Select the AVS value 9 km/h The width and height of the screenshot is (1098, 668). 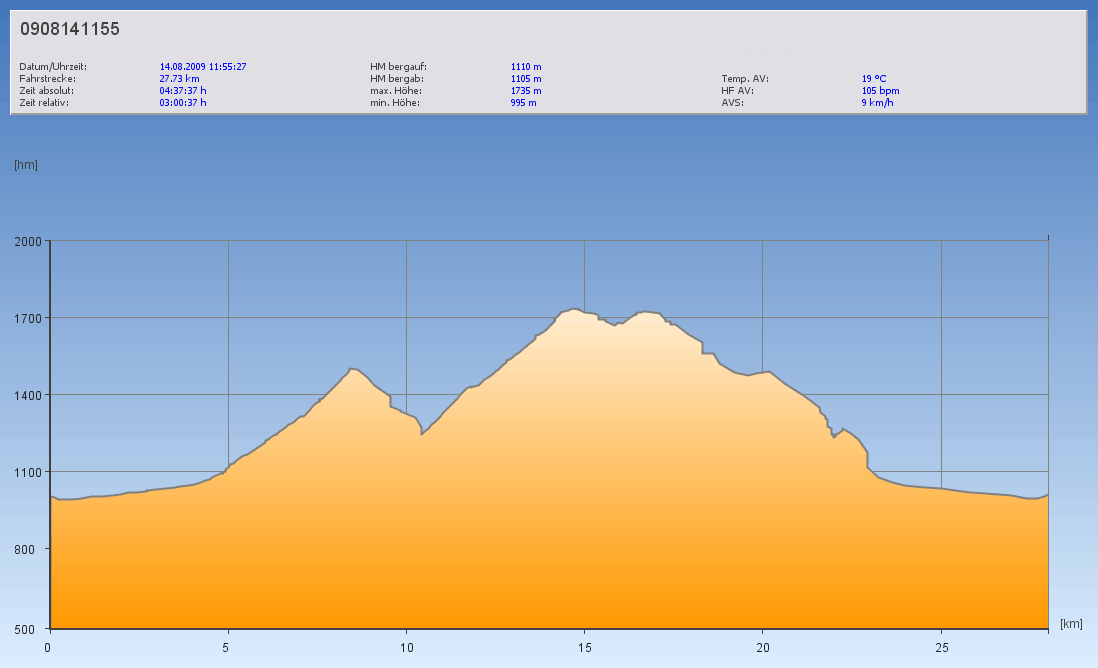point(877,103)
